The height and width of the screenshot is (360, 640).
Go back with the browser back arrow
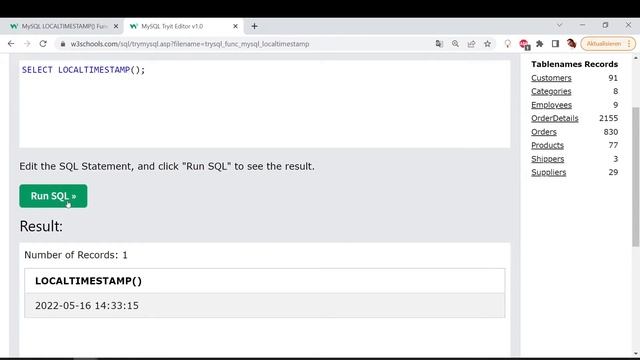pyautogui.click(x=11, y=44)
